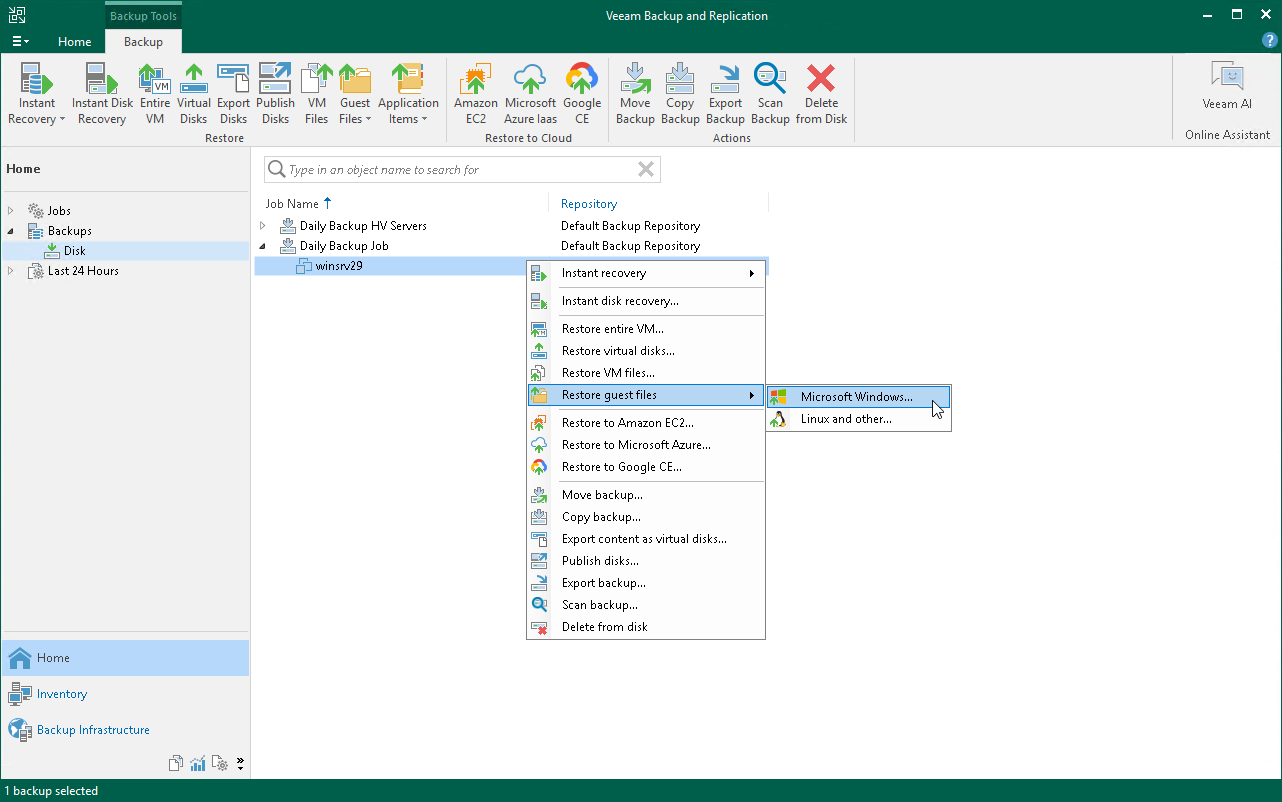Click Google CE ribbon icon
Viewport: 1282px width, 802px height.
tap(582, 94)
